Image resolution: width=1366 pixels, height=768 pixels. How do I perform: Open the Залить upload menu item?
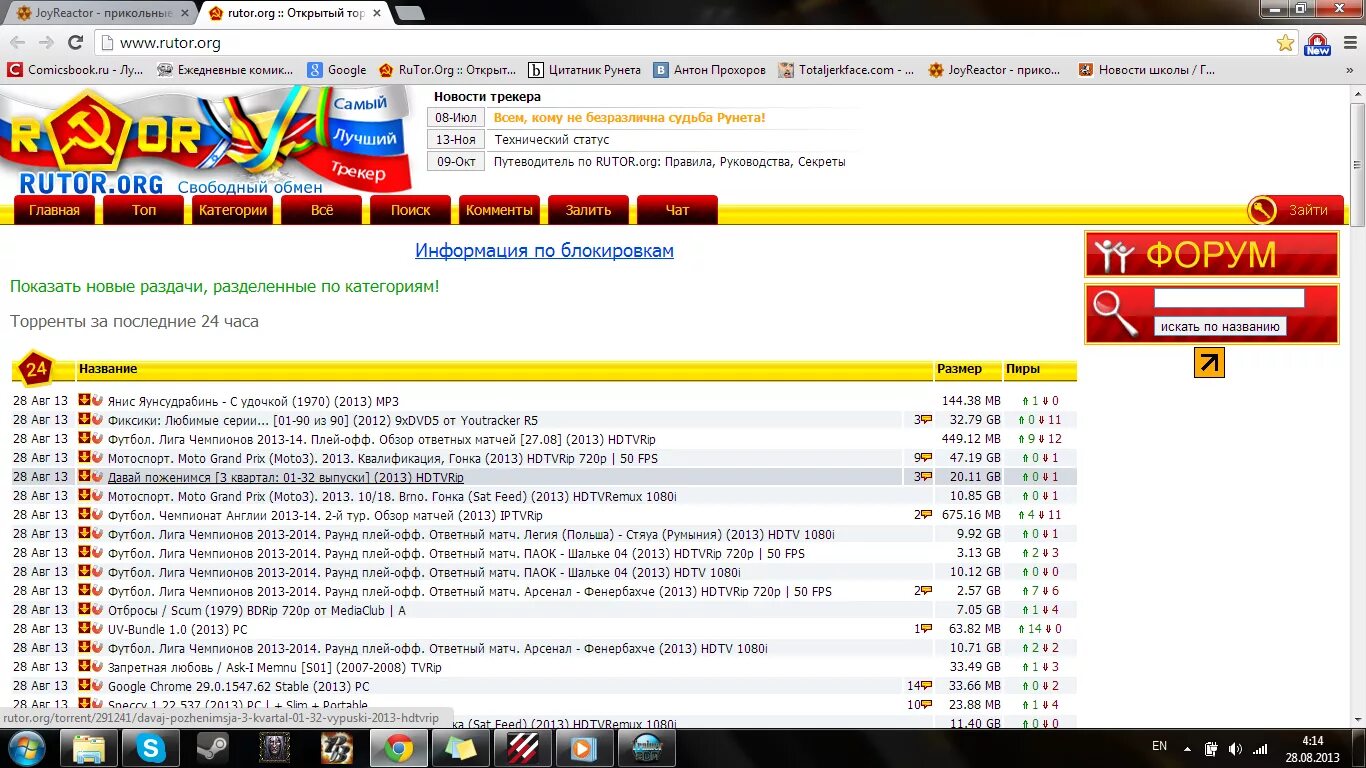[588, 210]
